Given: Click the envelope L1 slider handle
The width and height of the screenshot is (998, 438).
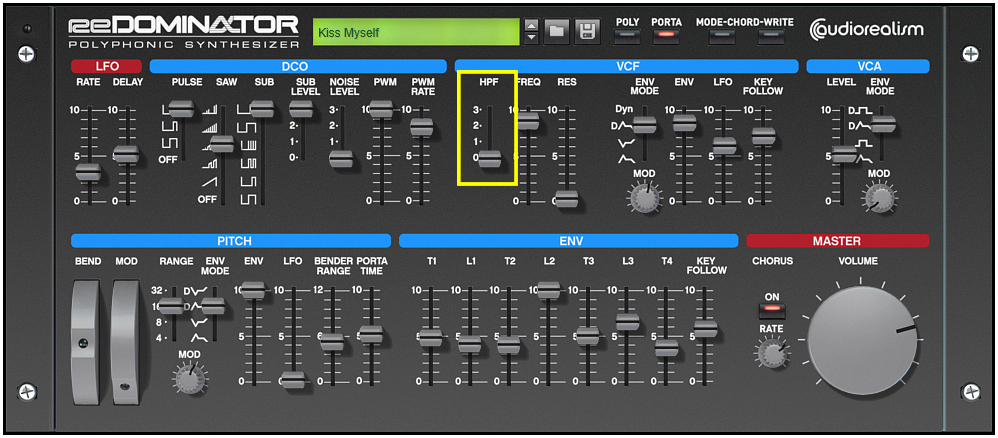Looking at the screenshot, I should [x=470, y=344].
